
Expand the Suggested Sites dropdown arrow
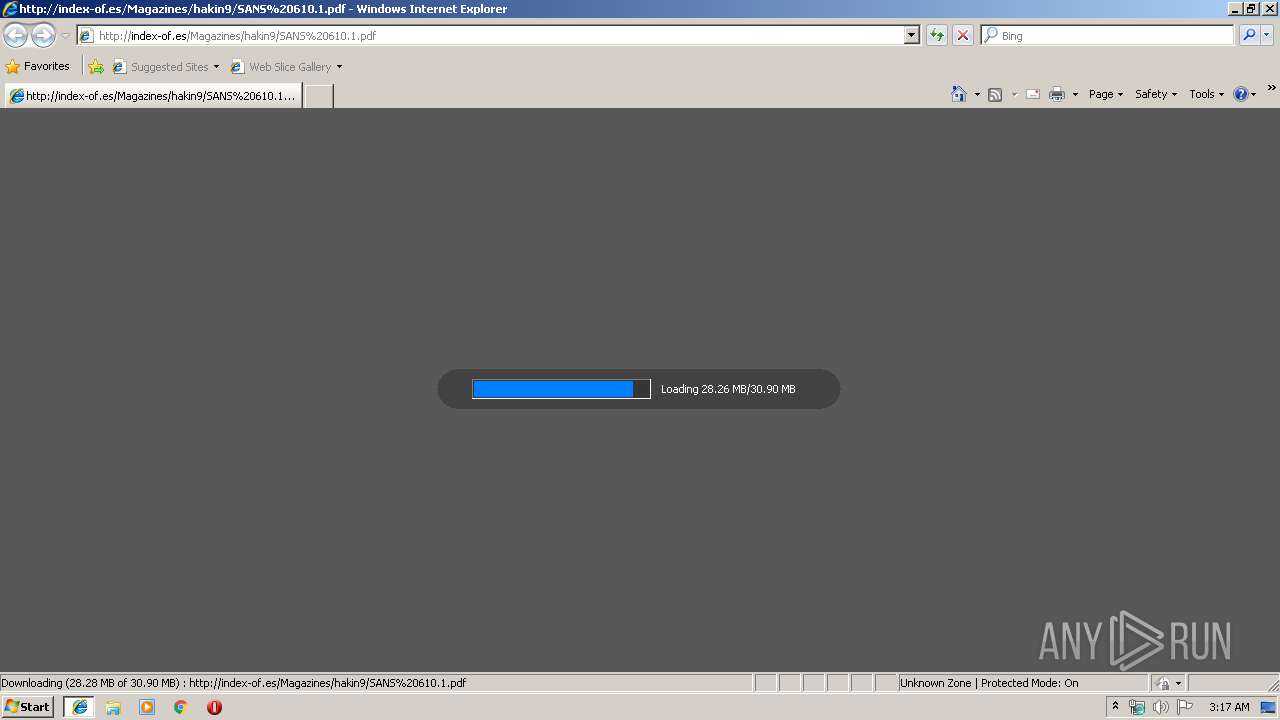(216, 67)
